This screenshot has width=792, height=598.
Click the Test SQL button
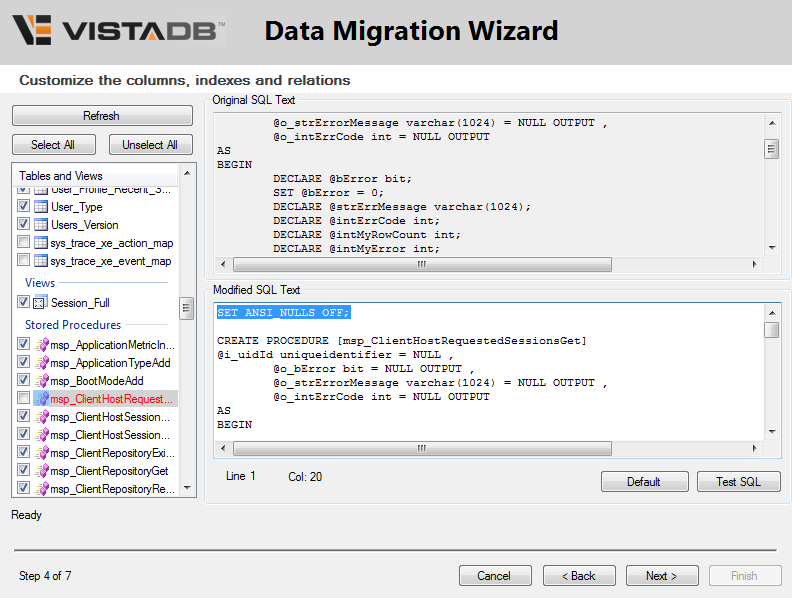738,482
